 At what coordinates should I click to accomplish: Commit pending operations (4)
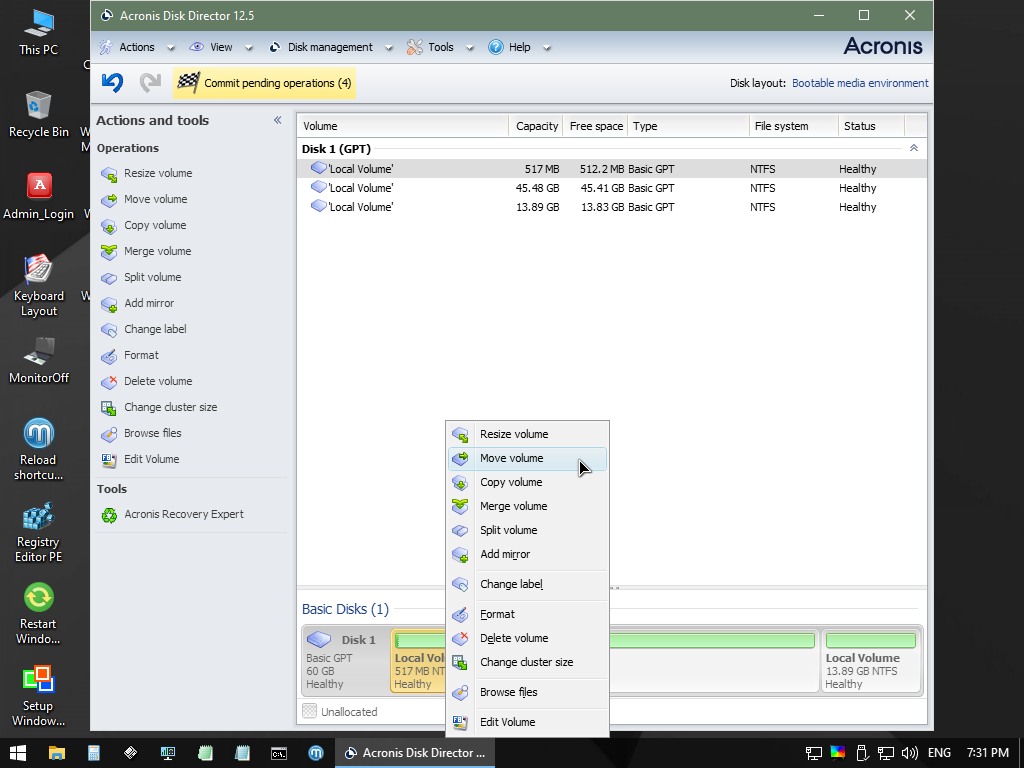pyautogui.click(x=264, y=83)
